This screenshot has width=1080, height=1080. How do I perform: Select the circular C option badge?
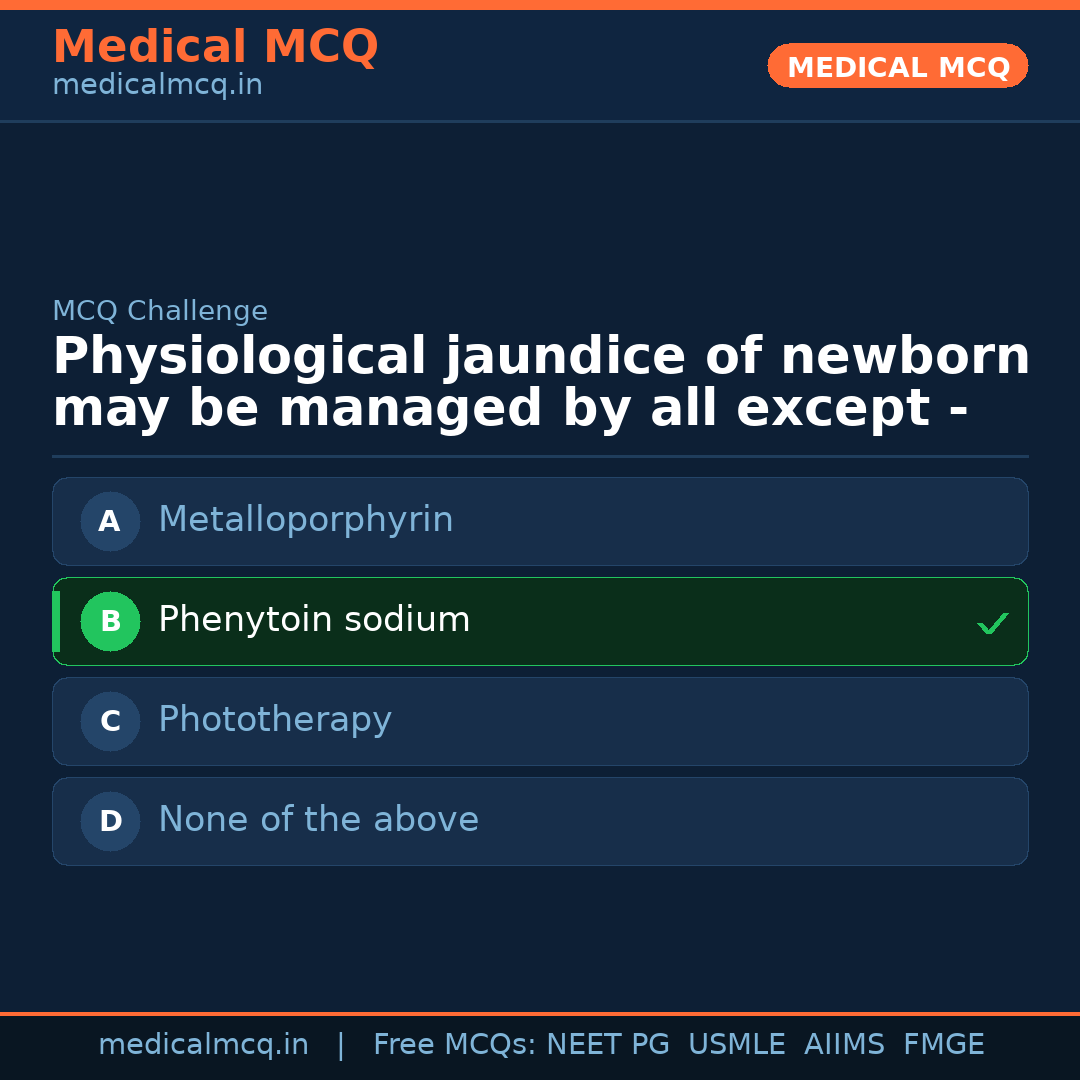pyautogui.click(x=110, y=721)
